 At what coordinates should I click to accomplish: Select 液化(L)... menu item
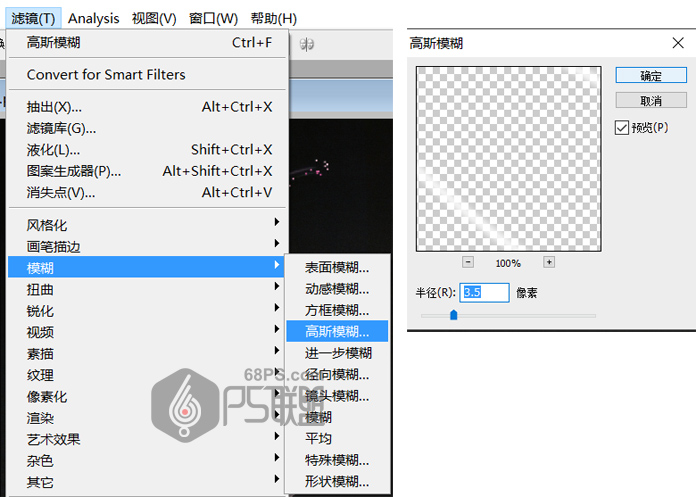148,150
